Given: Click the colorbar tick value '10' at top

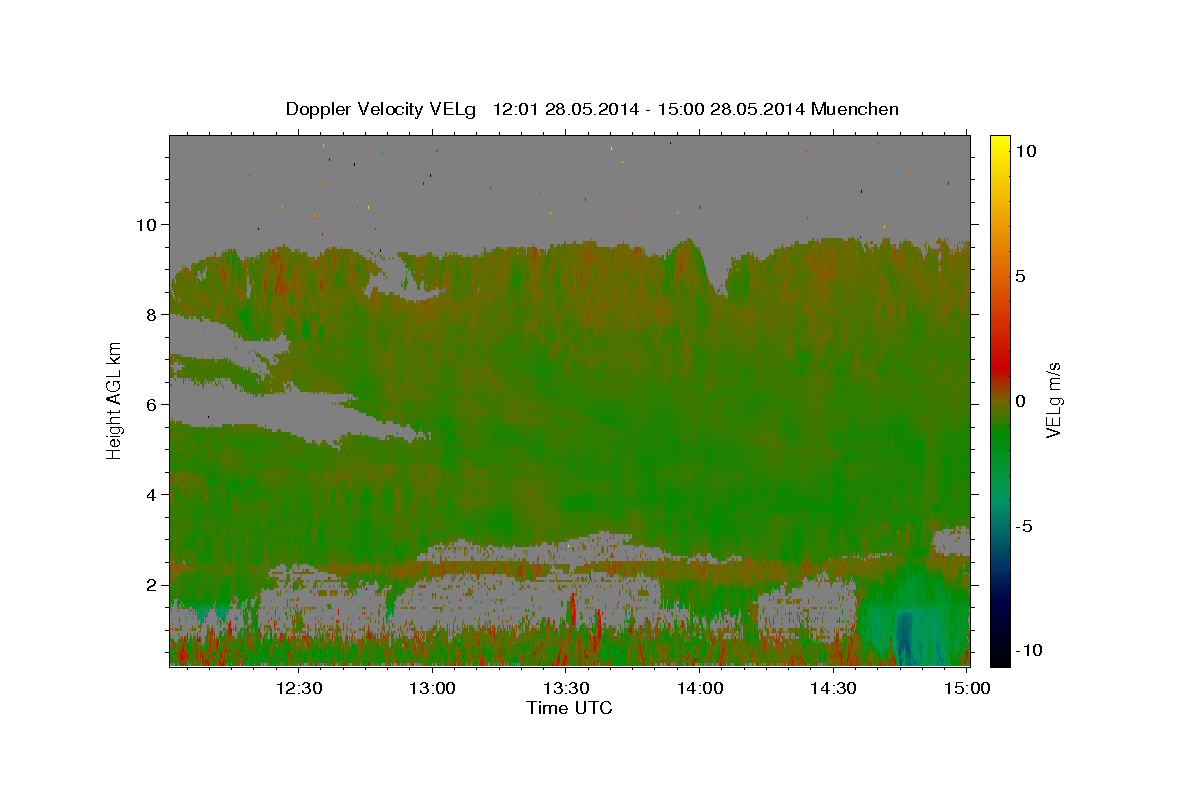Looking at the screenshot, I should [x=1025, y=151].
